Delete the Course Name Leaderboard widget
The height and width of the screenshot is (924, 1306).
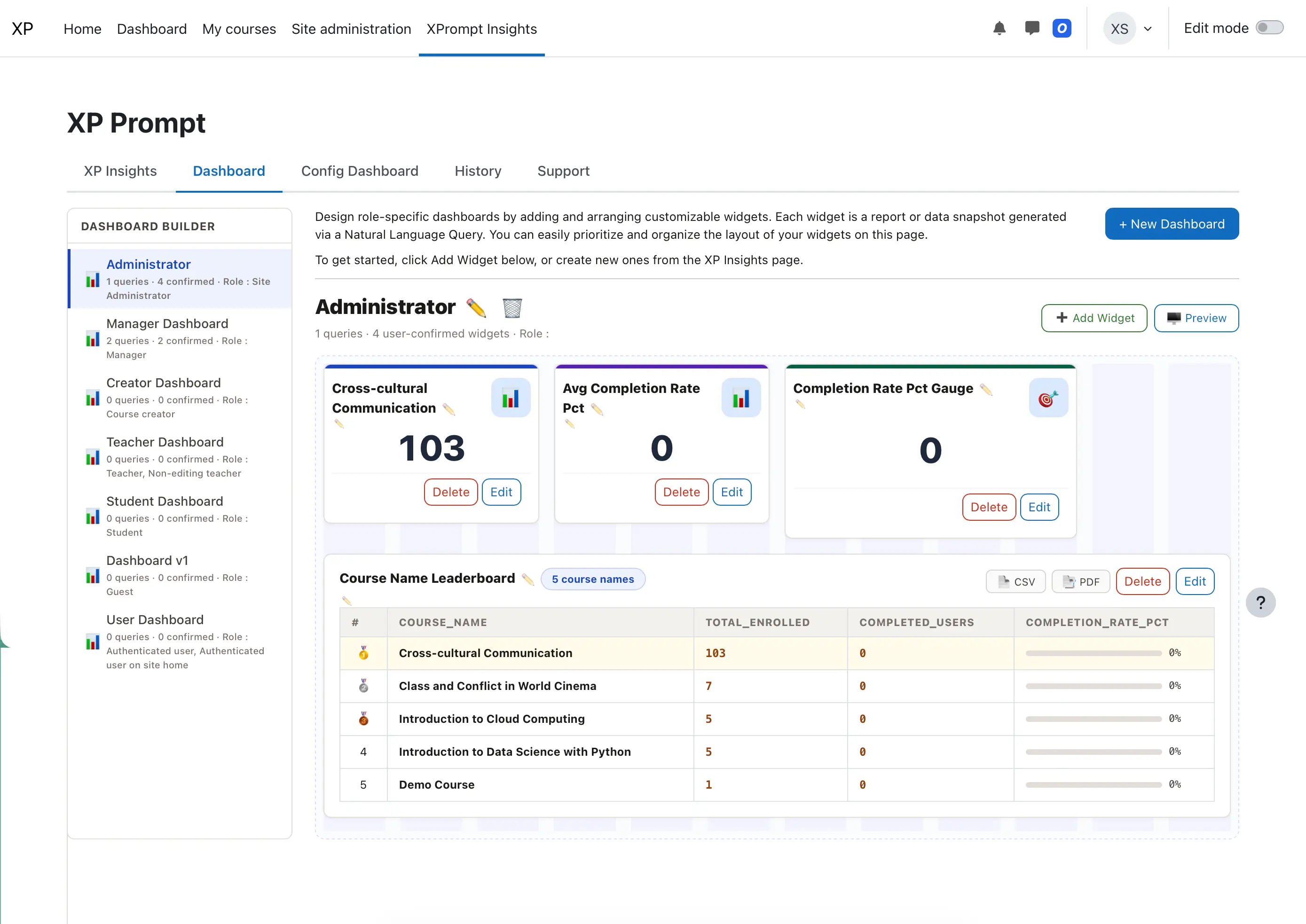[1143, 581]
